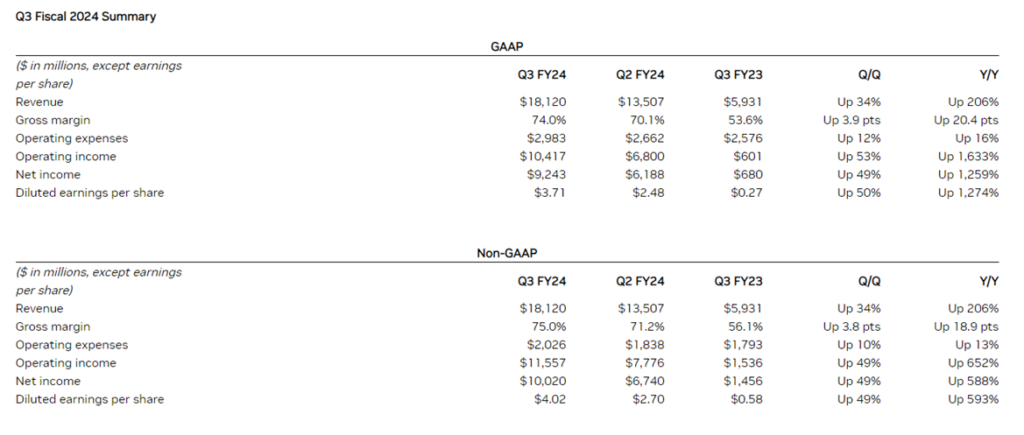
Task: Click GAAP diluted EPS value $3.71
Action: pos(552,192)
